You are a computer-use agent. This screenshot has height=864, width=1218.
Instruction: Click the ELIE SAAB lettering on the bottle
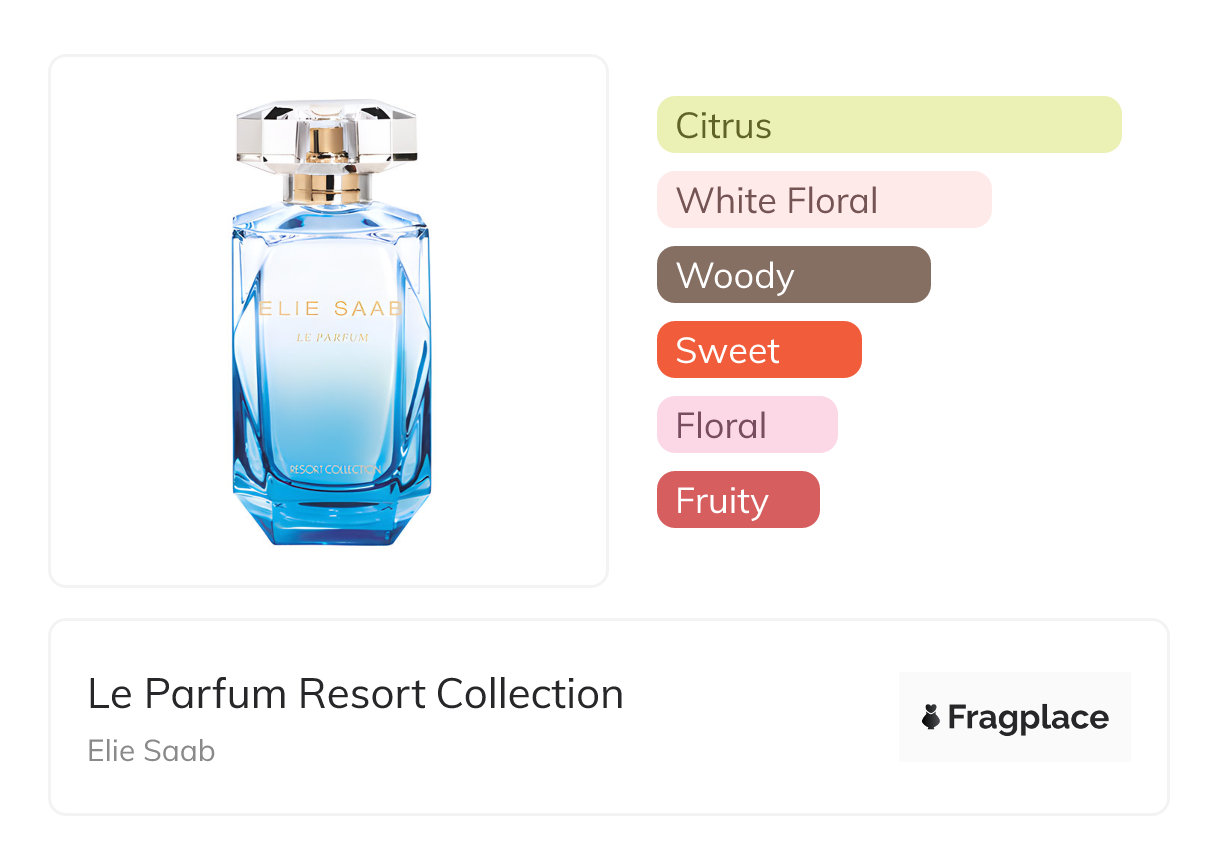(x=331, y=309)
